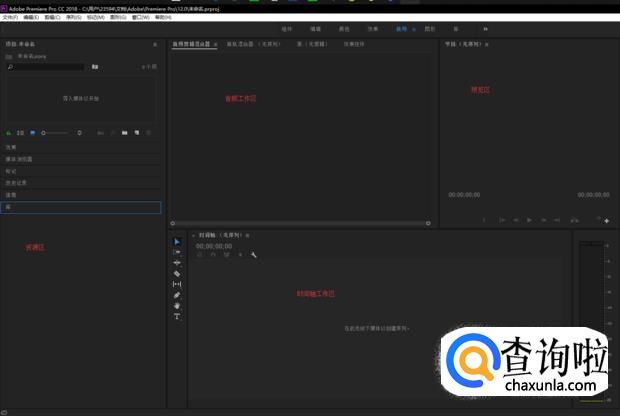The image size is (620, 416).
Task: Click the New Item icon in Project panel
Action: point(136,133)
